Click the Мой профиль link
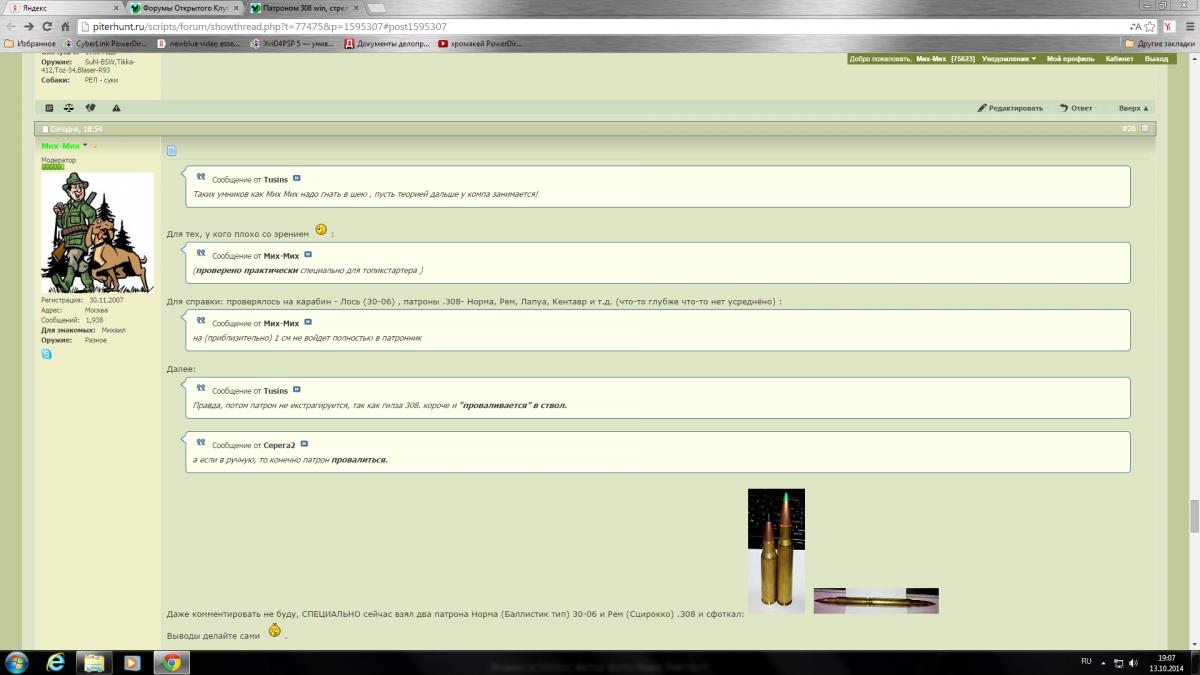 [x=1070, y=59]
